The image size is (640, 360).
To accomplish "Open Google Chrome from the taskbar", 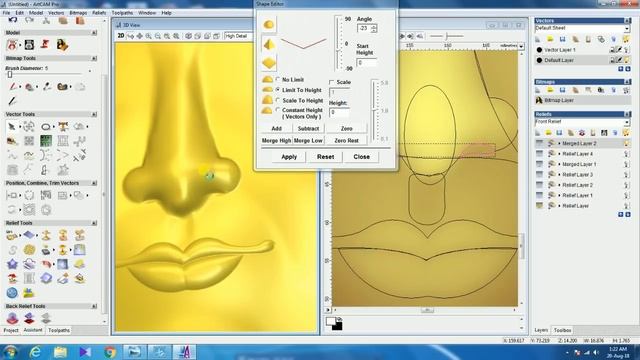I will coord(110,352).
